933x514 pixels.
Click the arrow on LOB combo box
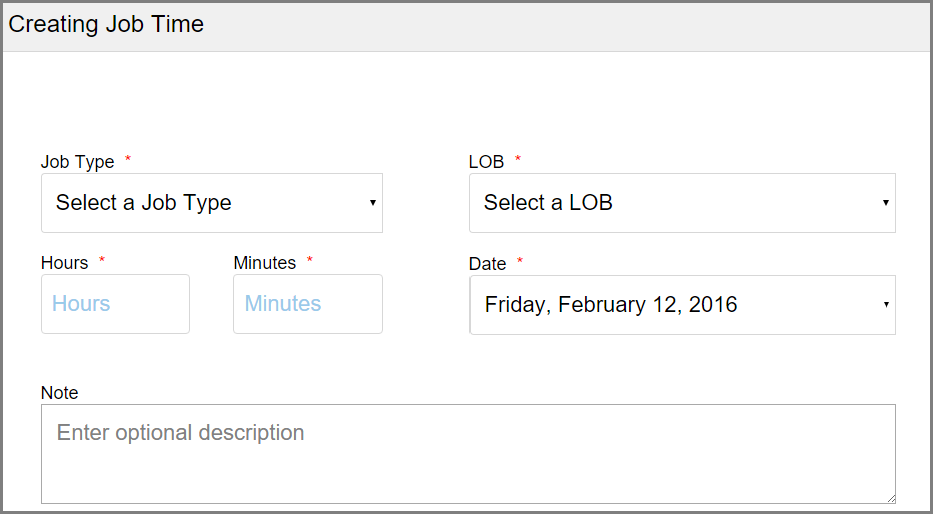tap(885, 203)
